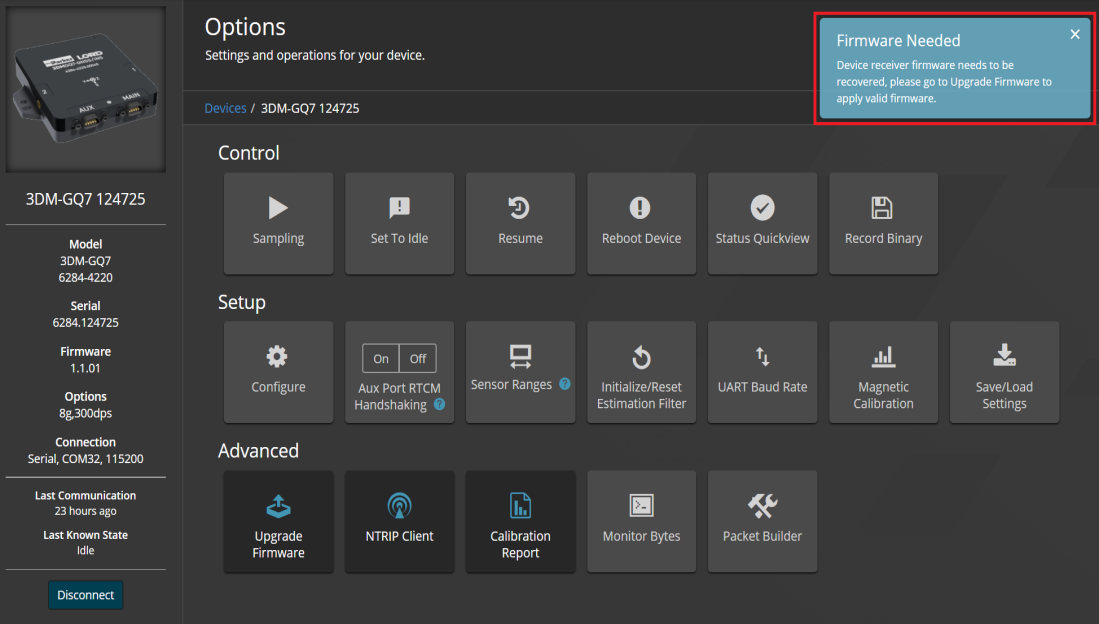Click the model number '6284-4220'
Image resolution: width=1099 pixels, height=624 pixels.
[x=86, y=278]
